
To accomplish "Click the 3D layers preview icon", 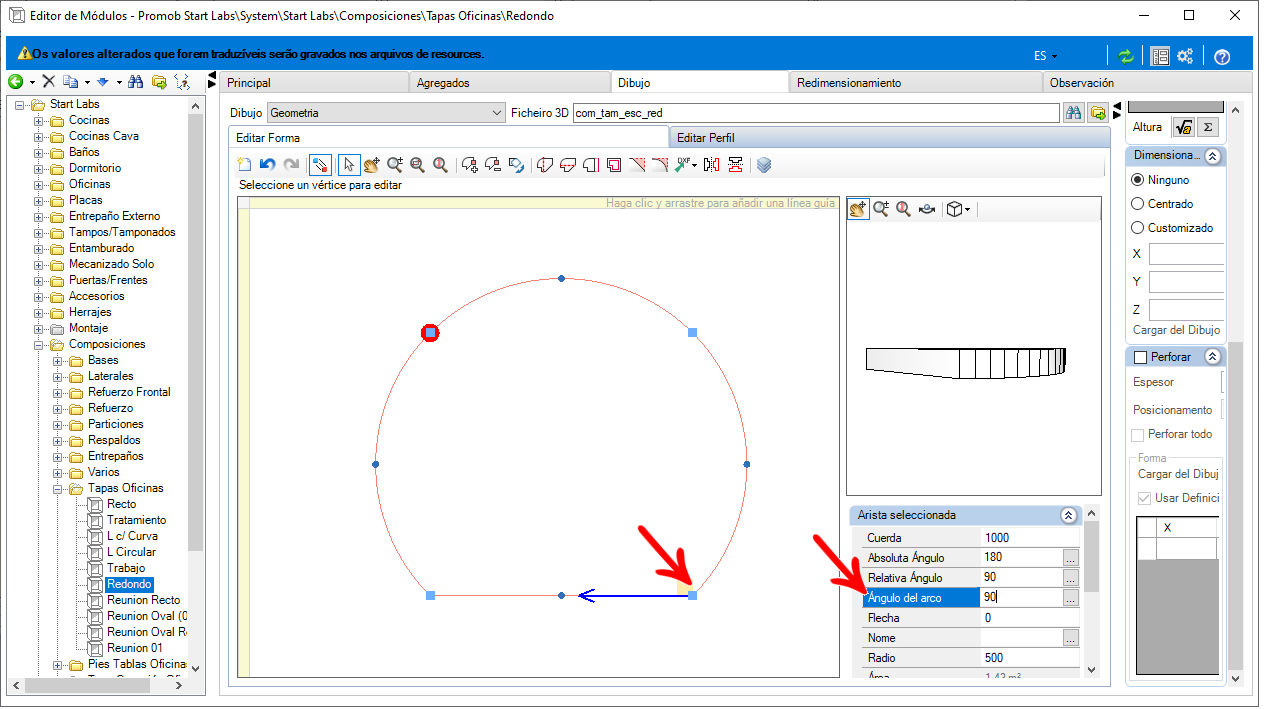I will [764, 165].
